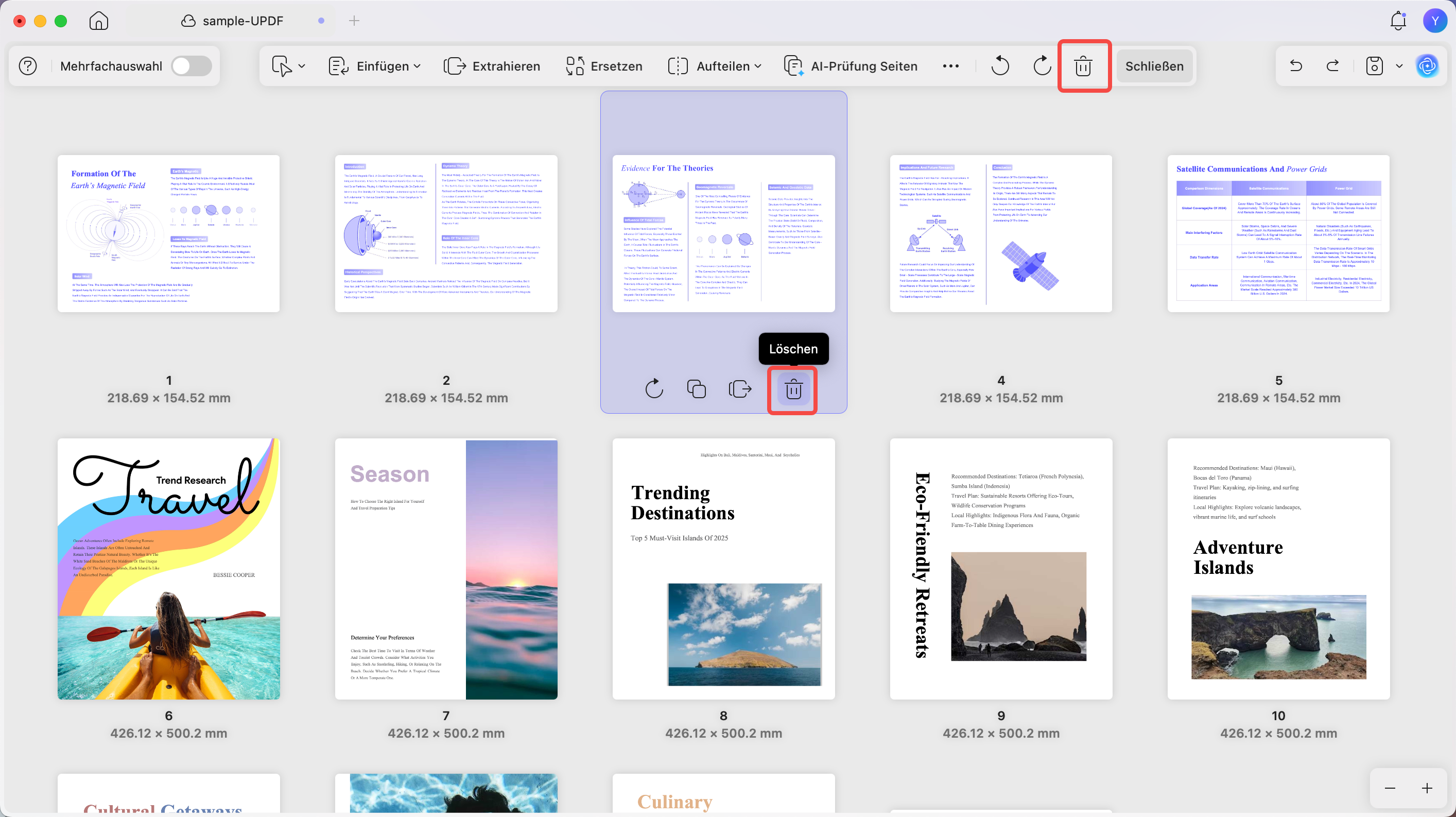Select the Culinary page thumbnail at bottom

tap(723, 793)
